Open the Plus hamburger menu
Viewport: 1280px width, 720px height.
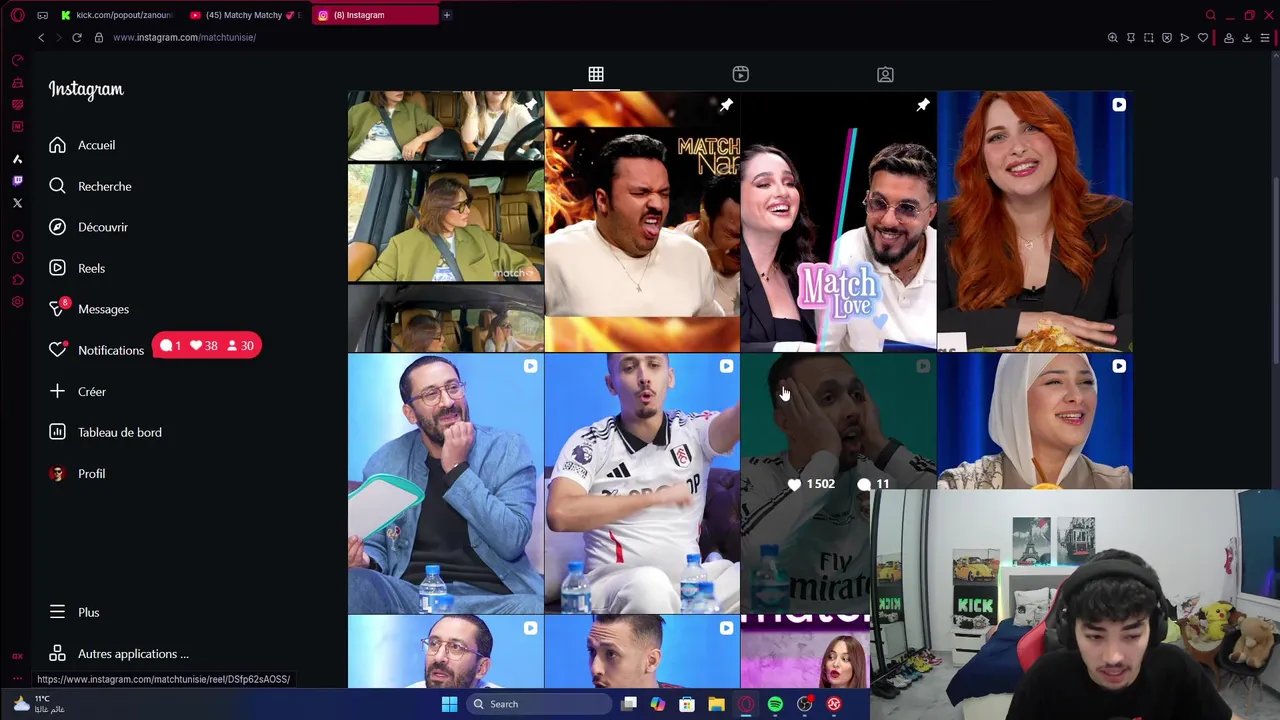[58, 612]
